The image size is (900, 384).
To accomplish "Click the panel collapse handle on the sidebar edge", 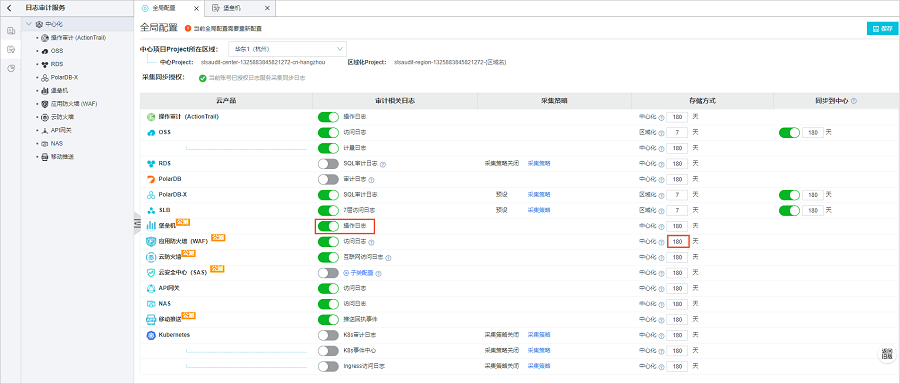I will click(137, 223).
